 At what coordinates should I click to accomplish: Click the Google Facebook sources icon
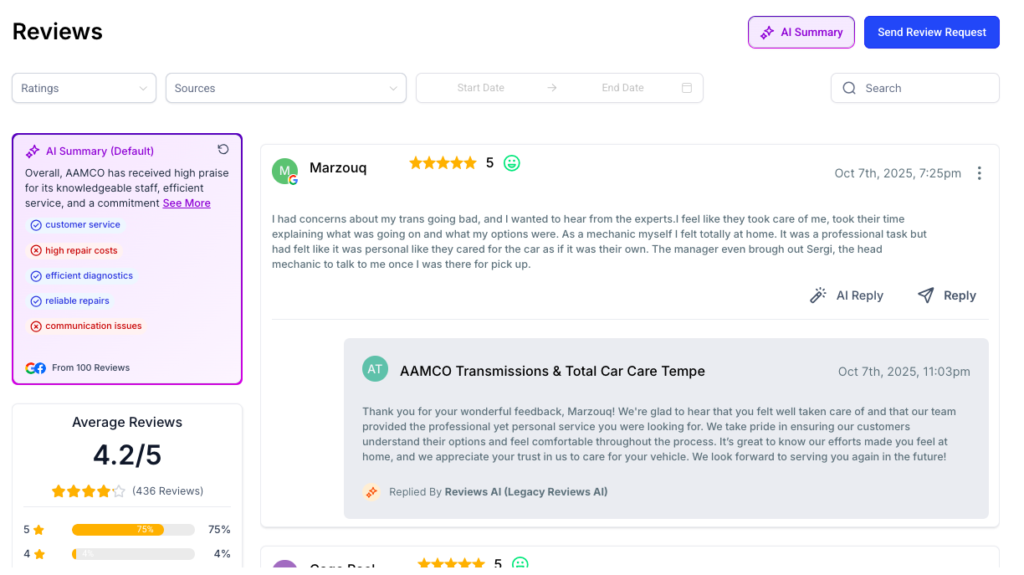[36, 368]
